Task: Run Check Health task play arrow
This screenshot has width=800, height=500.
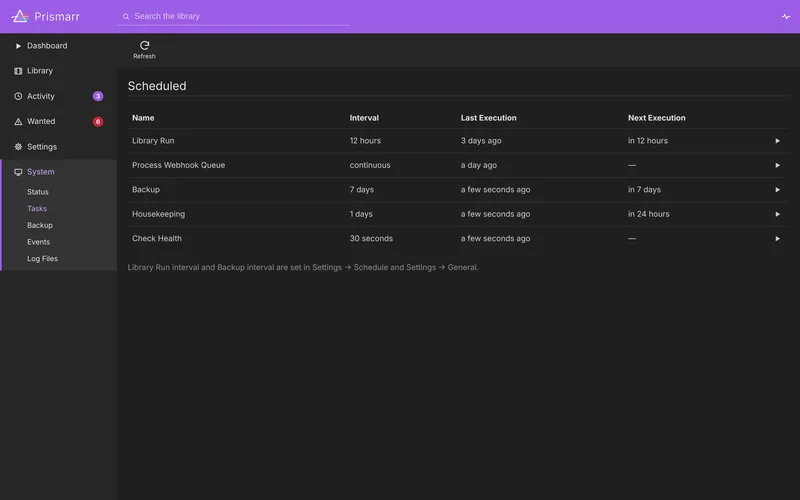Action: [777, 239]
